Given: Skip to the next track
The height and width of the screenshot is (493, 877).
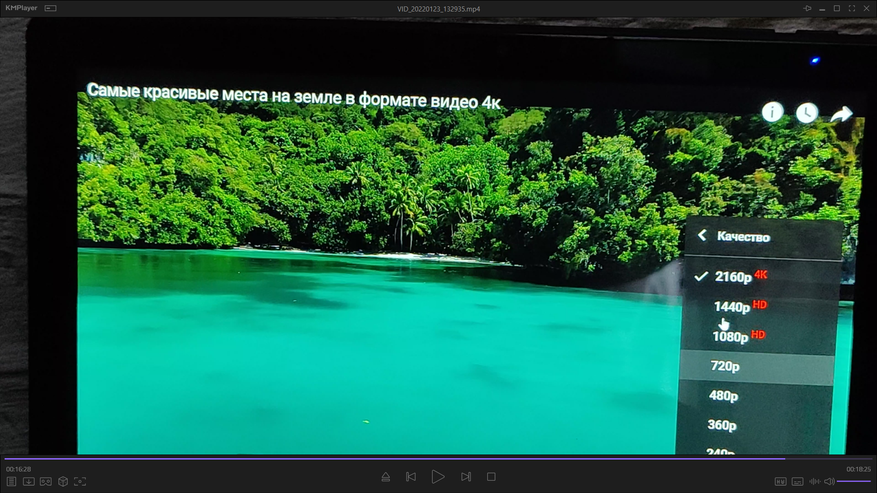Looking at the screenshot, I should [x=466, y=477].
